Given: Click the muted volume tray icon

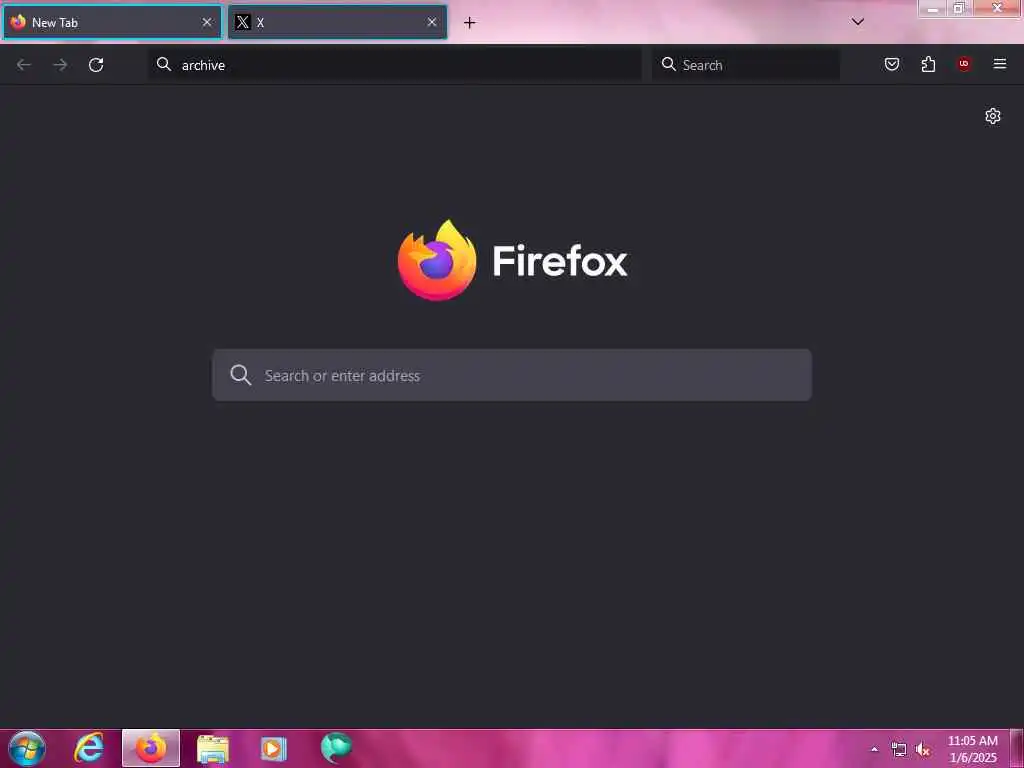Looking at the screenshot, I should pos(923,750).
